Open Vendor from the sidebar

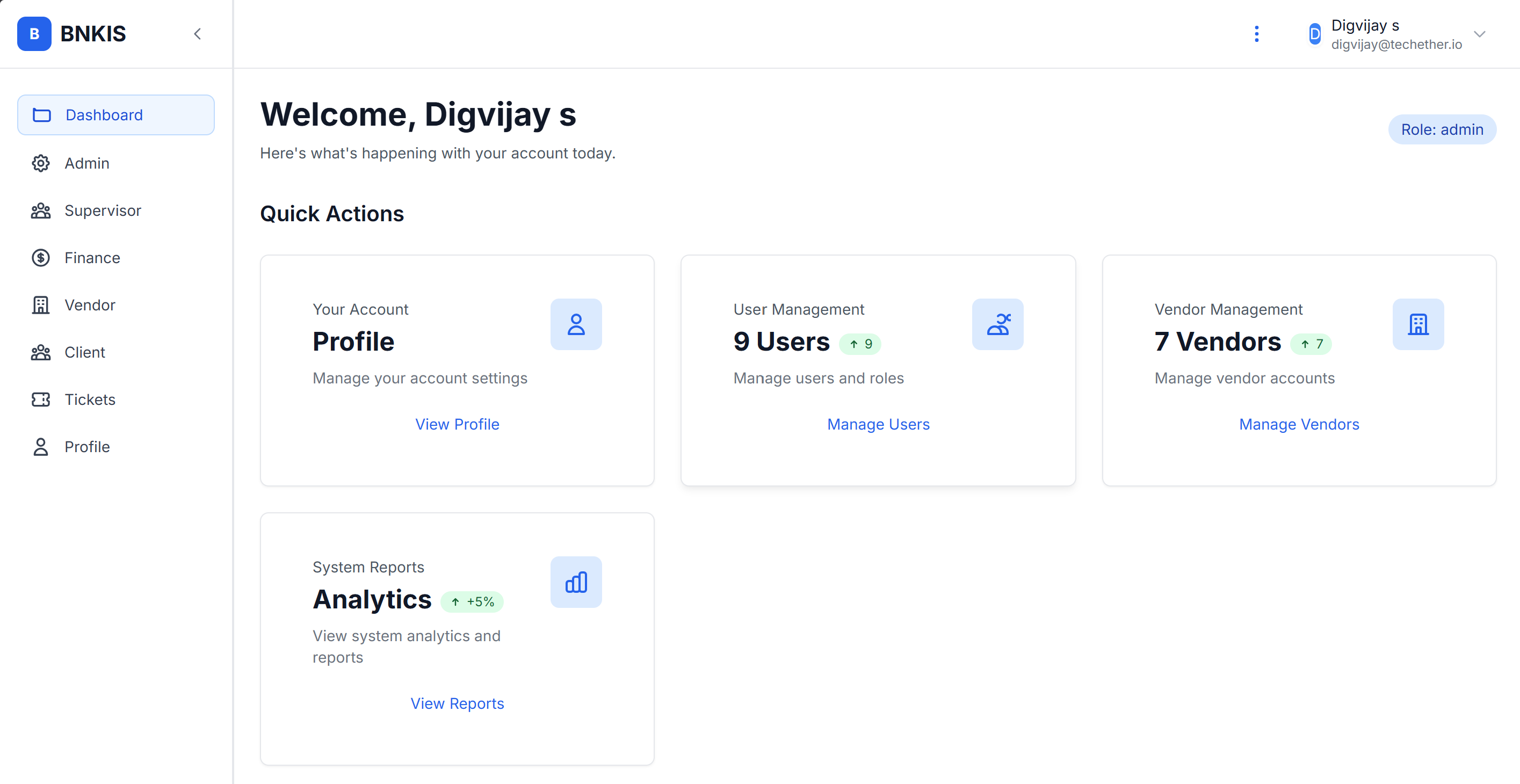(x=90, y=305)
